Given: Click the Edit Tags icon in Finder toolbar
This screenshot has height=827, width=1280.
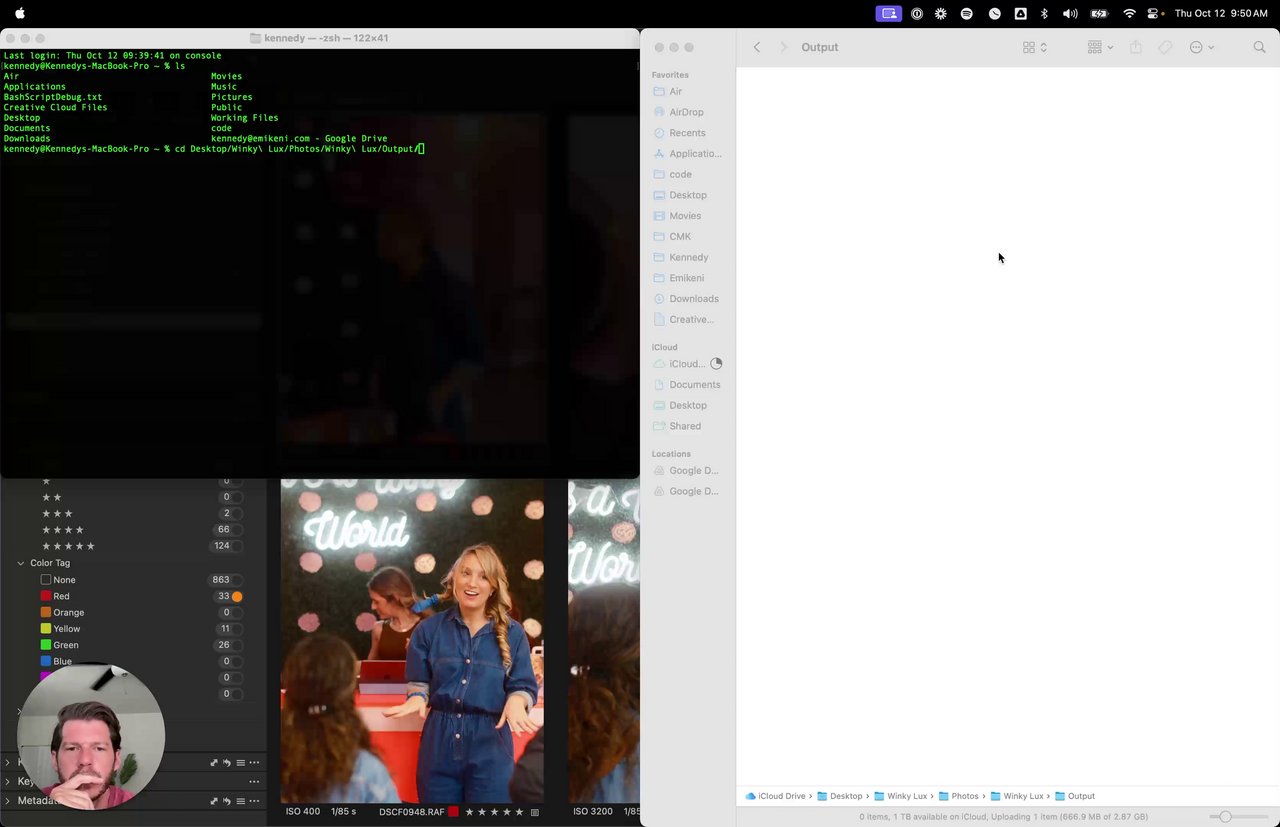Looking at the screenshot, I should click(1165, 47).
